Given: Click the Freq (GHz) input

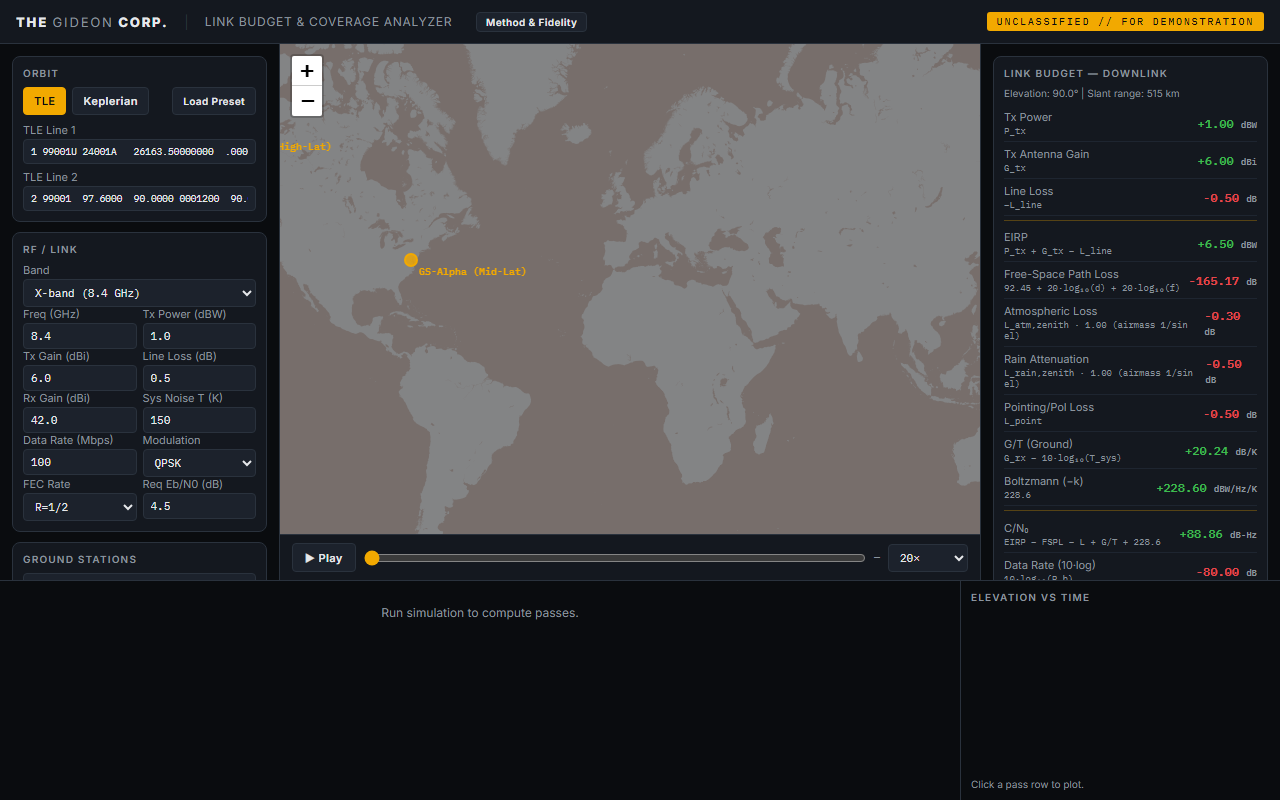Looking at the screenshot, I should (80, 336).
